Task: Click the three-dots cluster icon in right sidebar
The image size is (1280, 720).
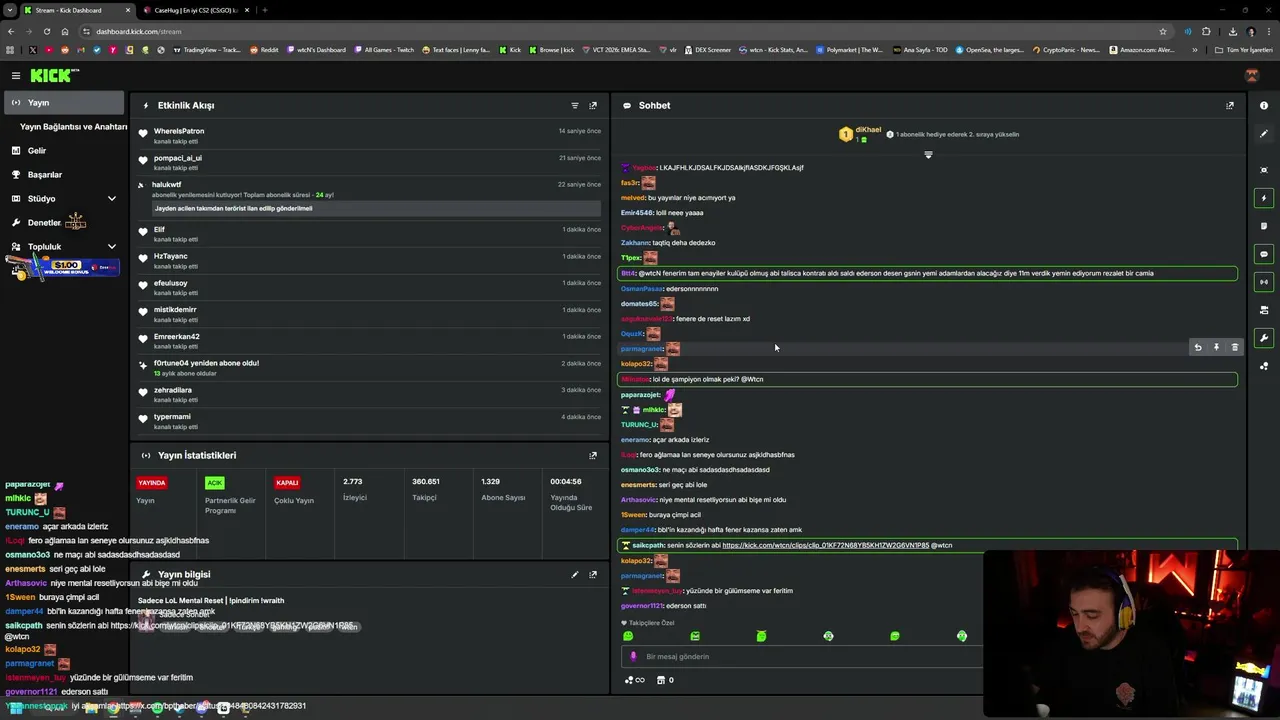Action: click(x=1264, y=366)
